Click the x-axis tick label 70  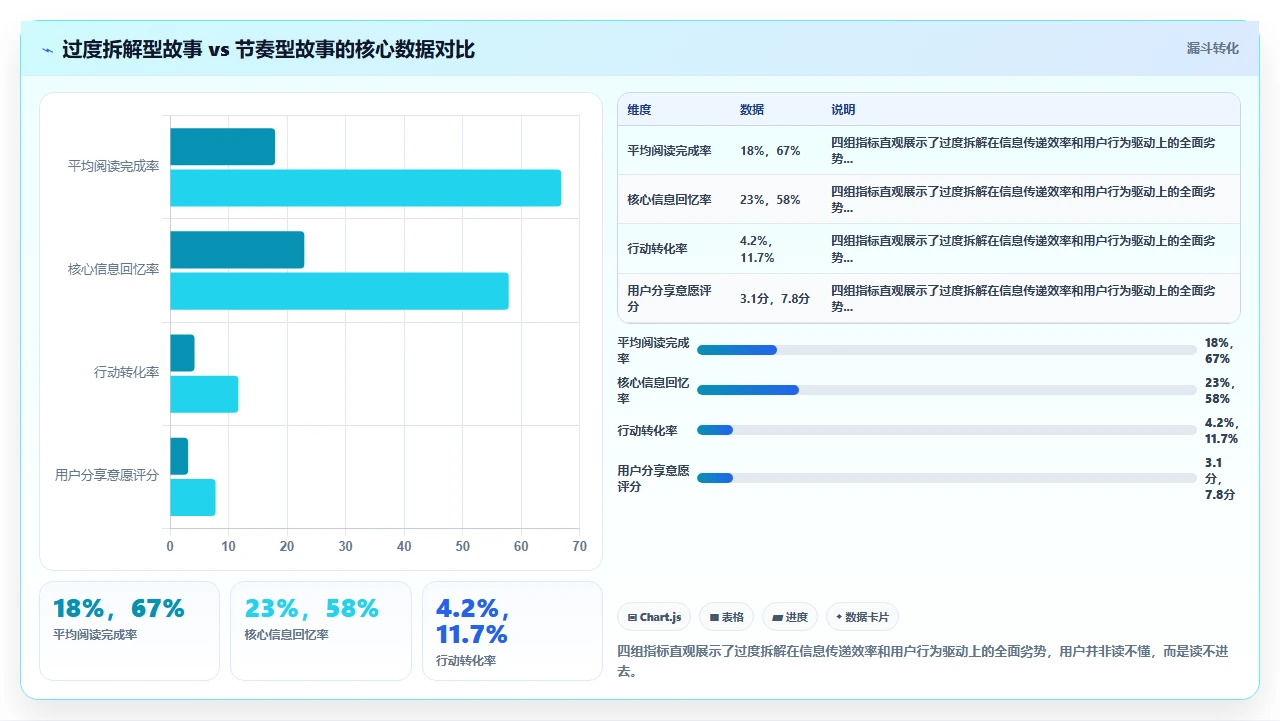[580, 547]
